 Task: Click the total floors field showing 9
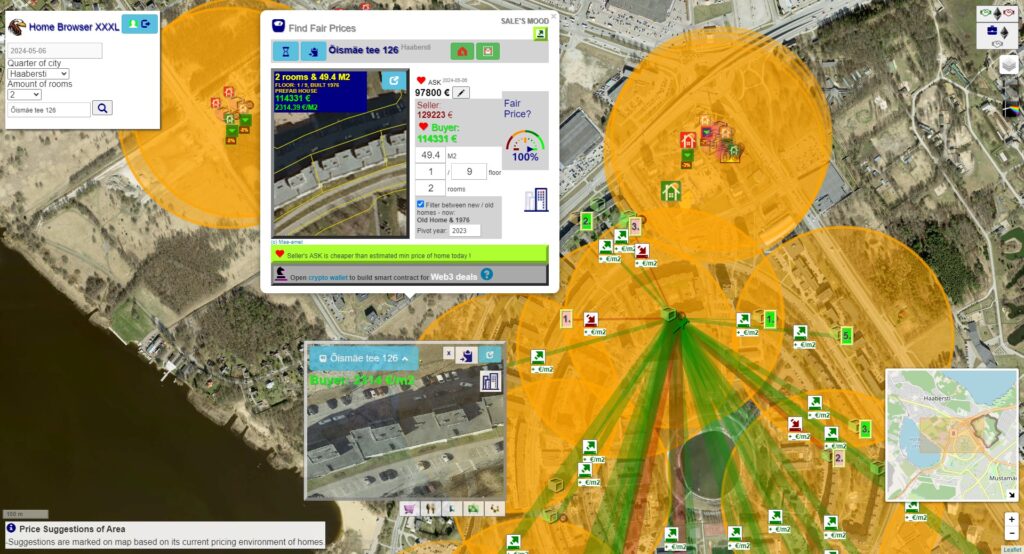pyautogui.click(x=469, y=171)
